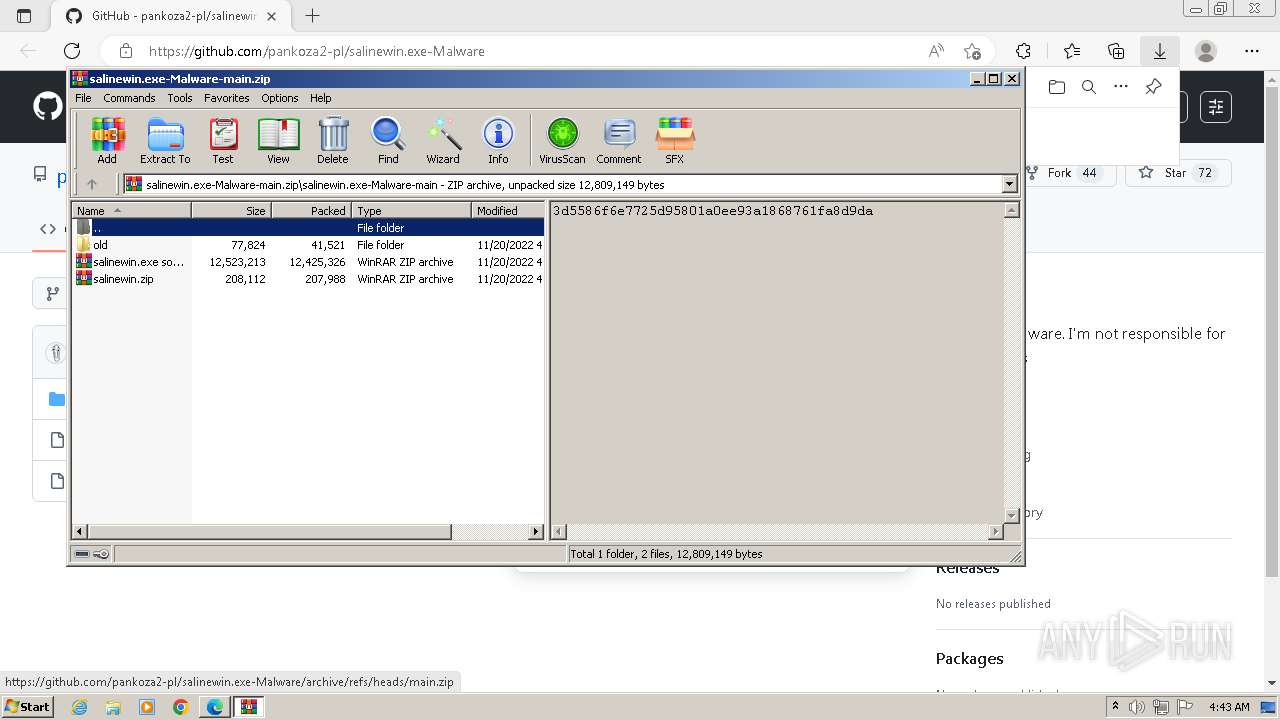Launch the Wizard tool
Viewport: 1280px width, 720px height.
443,140
